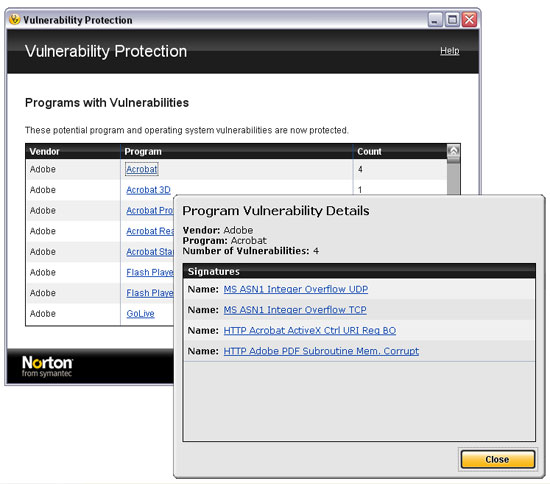Open the HTTP Acrobat ActiveX Ctrl URI Req BO signature
The width and height of the screenshot is (550, 484).
coord(310,330)
